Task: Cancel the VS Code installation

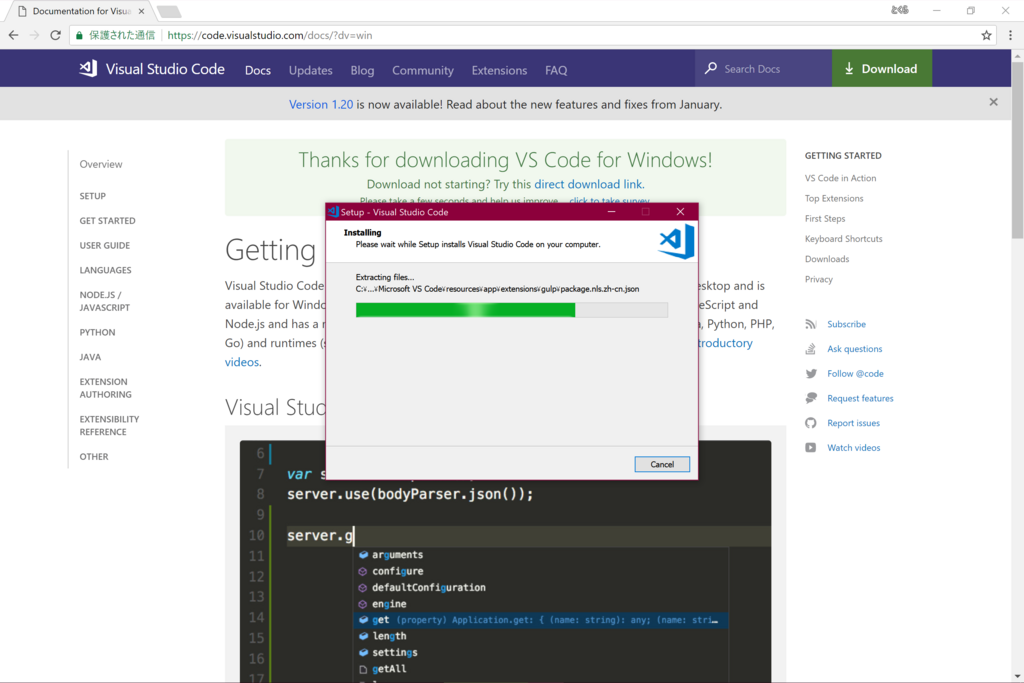Action: click(662, 464)
